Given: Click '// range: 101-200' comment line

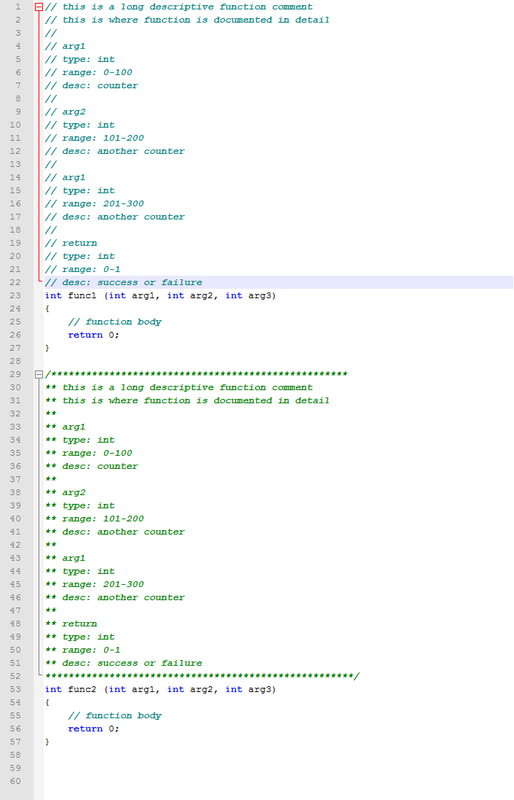Looking at the screenshot, I should click(94, 138).
